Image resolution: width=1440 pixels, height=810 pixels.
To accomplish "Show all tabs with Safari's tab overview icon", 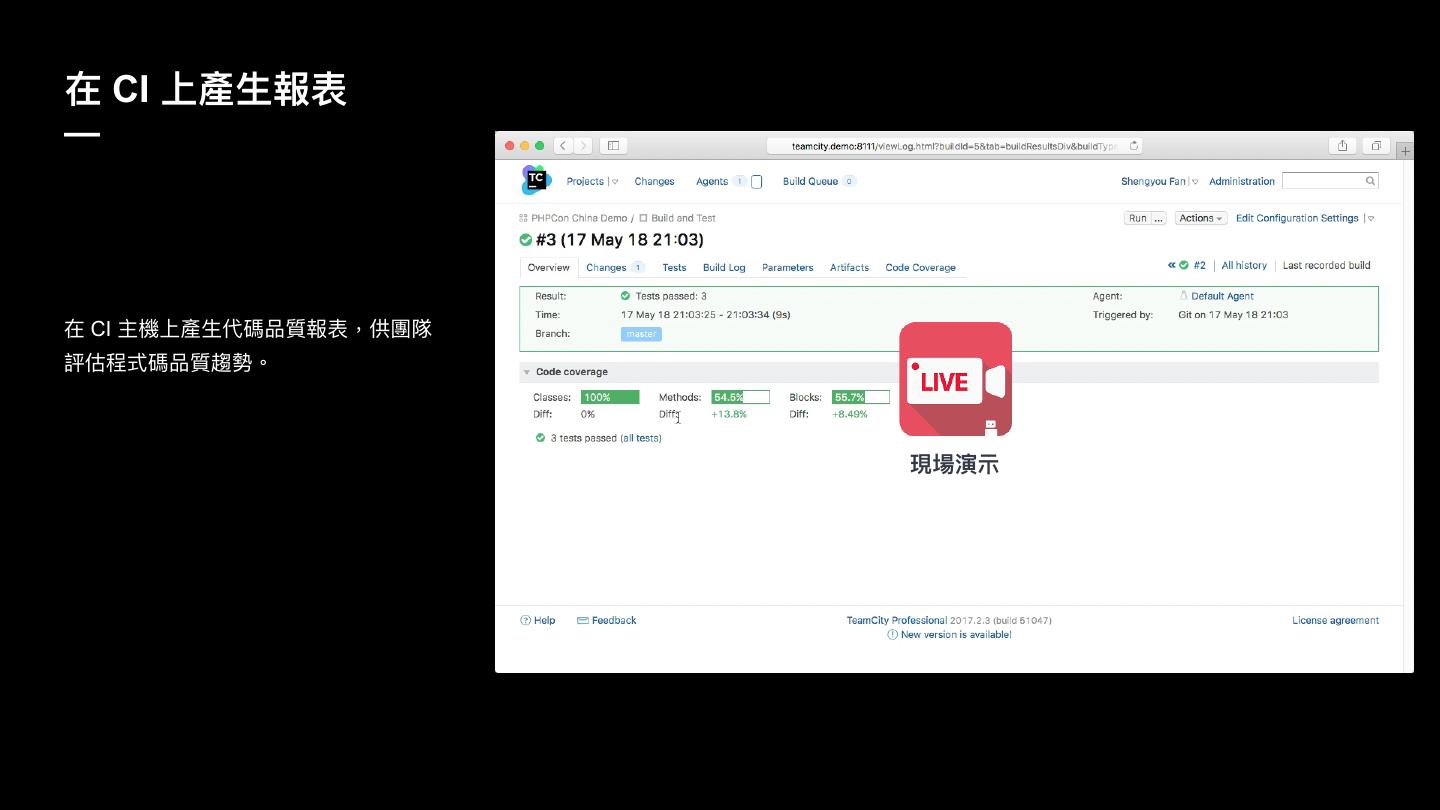I will 1376,146.
